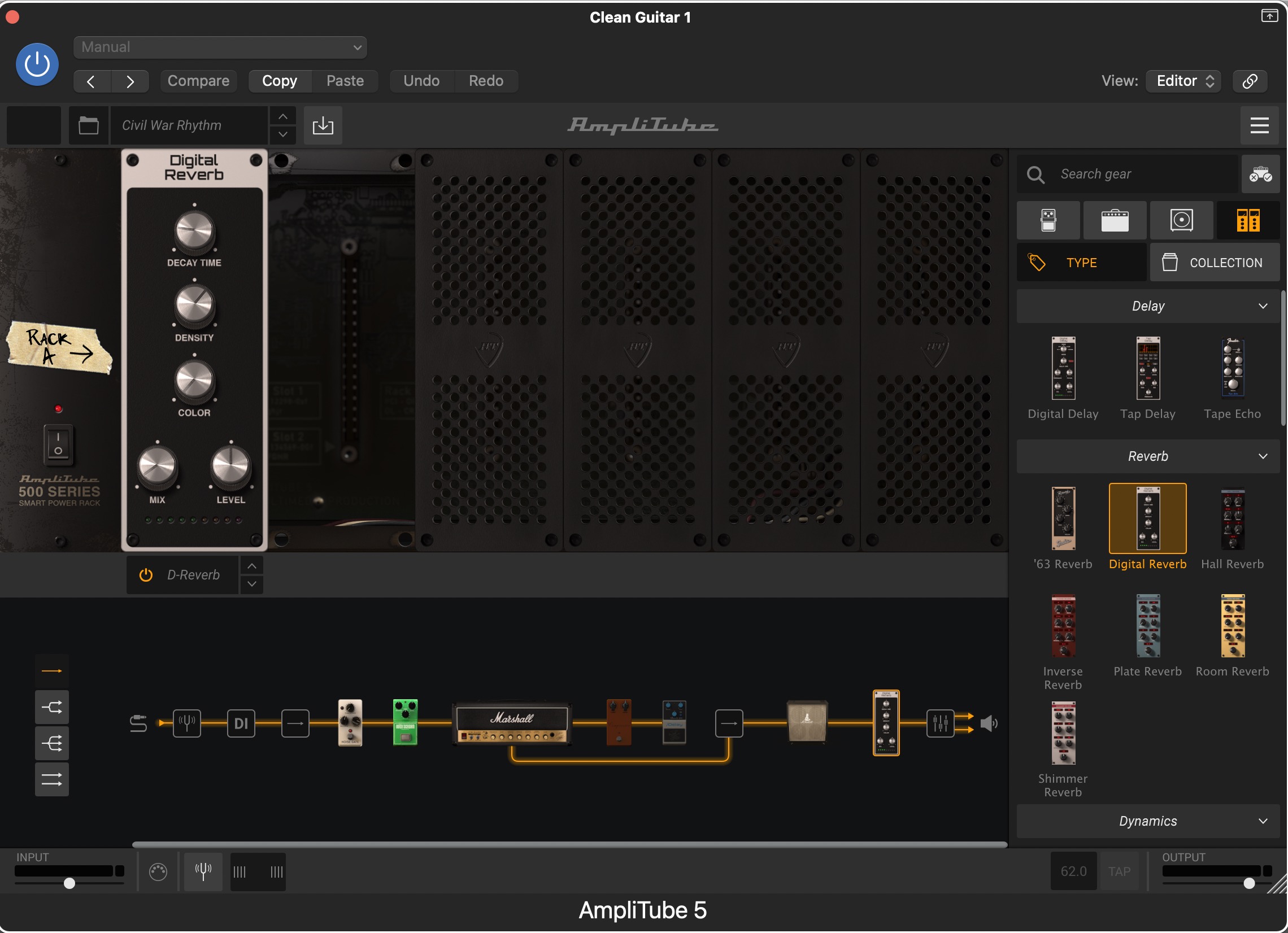Screen dimensions: 1288x933
Task: Click the save preset icon
Action: point(323,125)
